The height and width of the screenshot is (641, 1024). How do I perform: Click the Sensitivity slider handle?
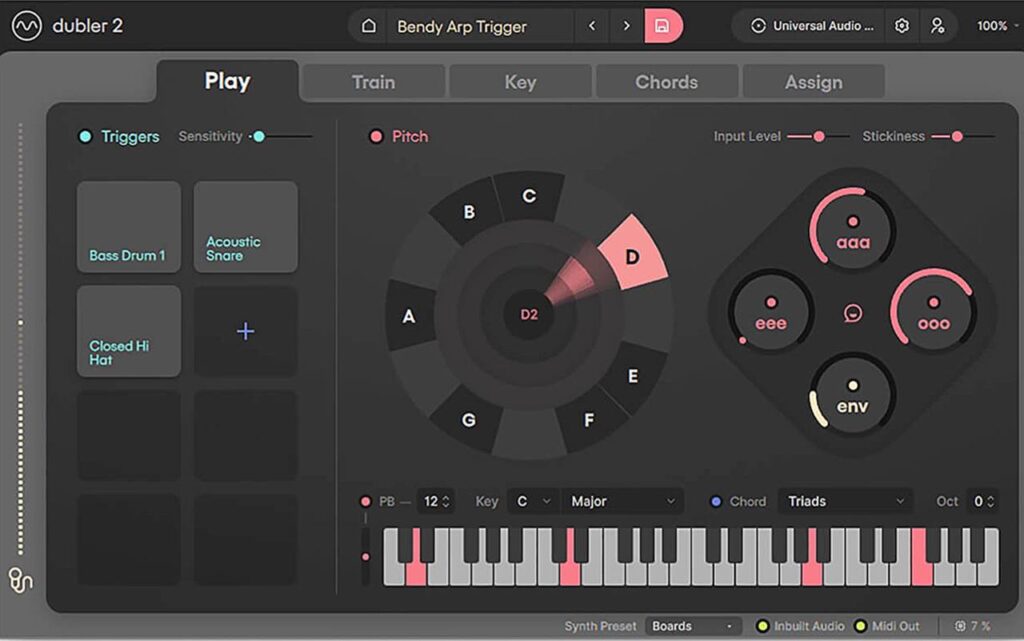259,136
